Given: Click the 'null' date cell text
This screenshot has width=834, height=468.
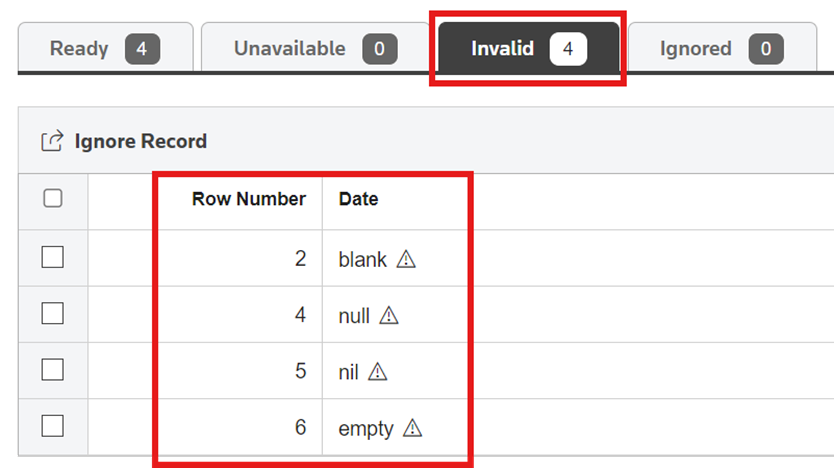Looking at the screenshot, I should click(354, 316).
